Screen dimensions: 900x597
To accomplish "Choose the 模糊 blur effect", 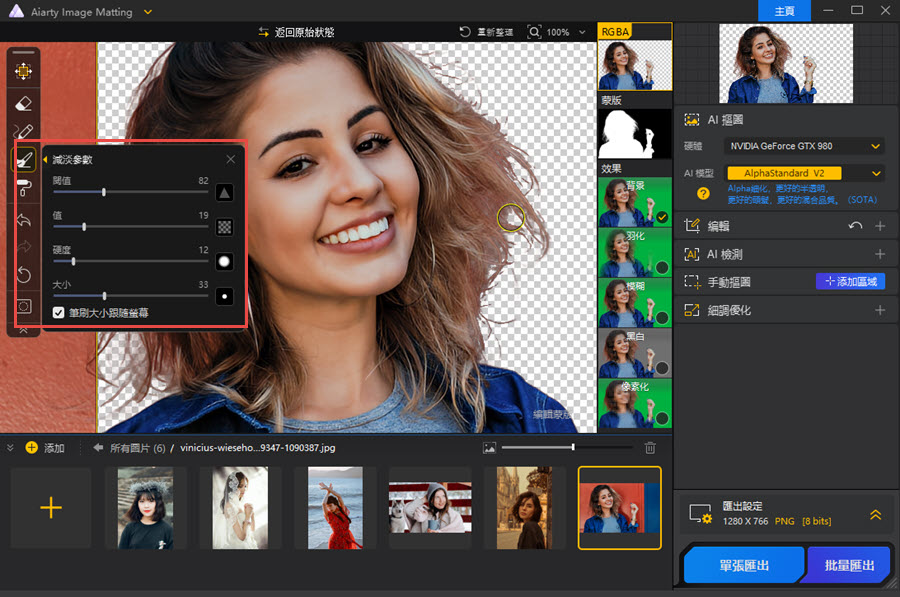I will [x=635, y=303].
